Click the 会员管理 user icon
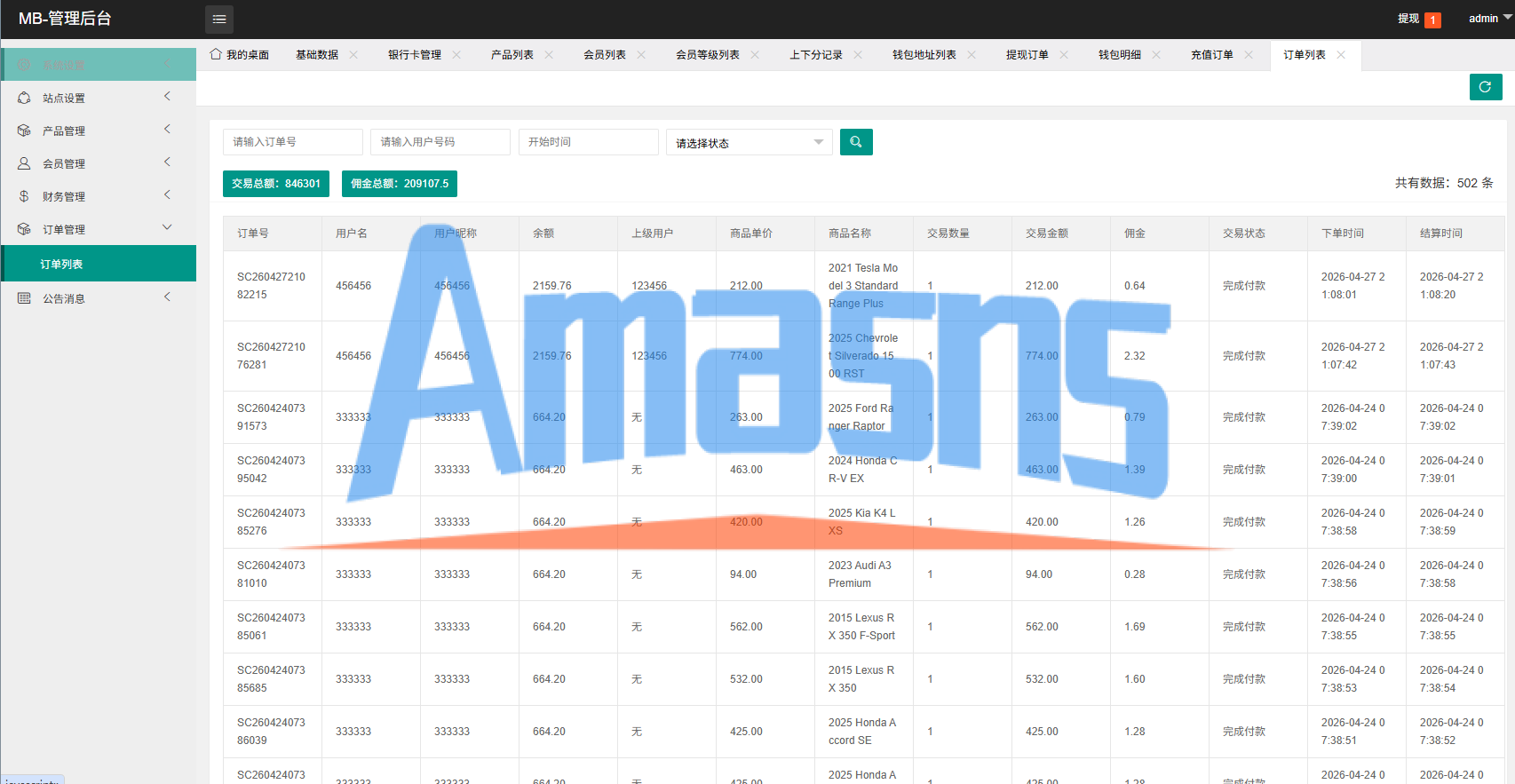The width and height of the screenshot is (1515, 784). (x=24, y=163)
